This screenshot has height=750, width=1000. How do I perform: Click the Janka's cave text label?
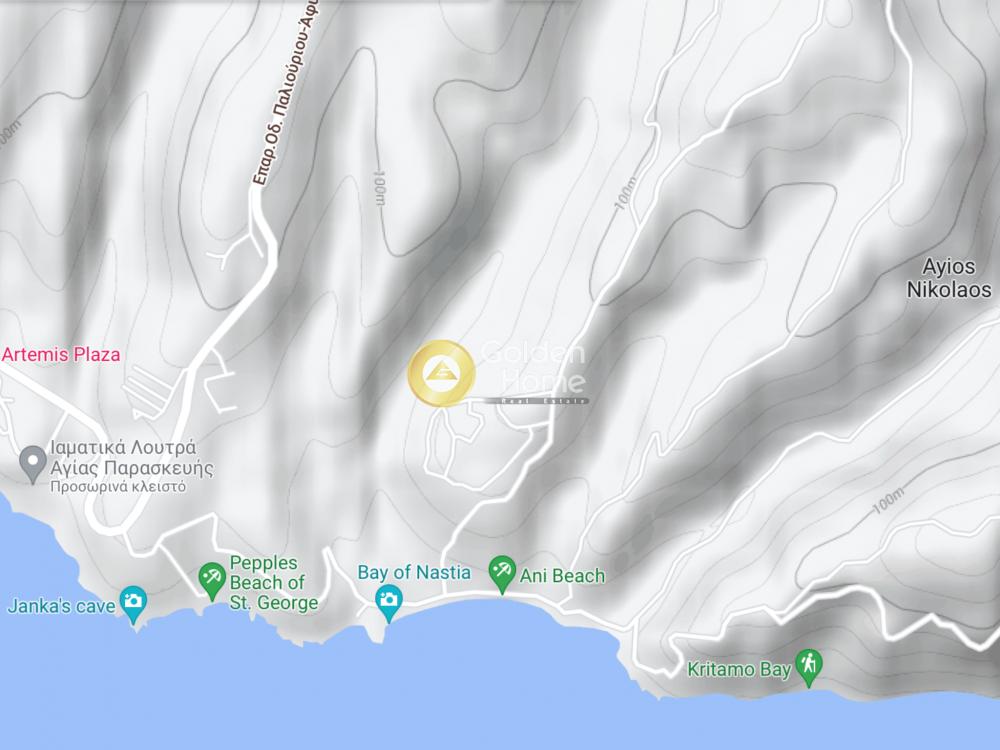pos(61,606)
